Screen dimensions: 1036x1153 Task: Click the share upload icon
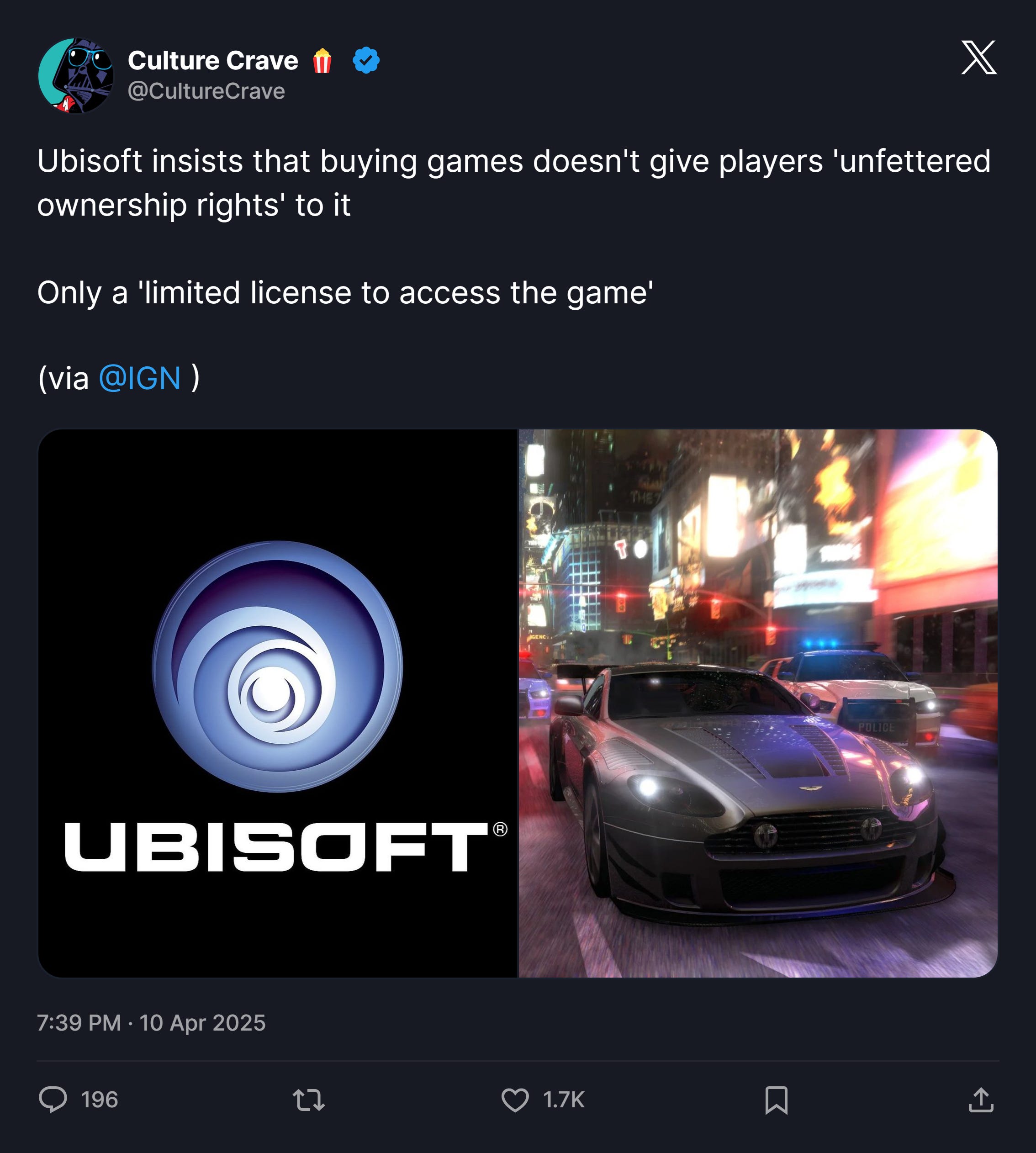pyautogui.click(x=981, y=1100)
